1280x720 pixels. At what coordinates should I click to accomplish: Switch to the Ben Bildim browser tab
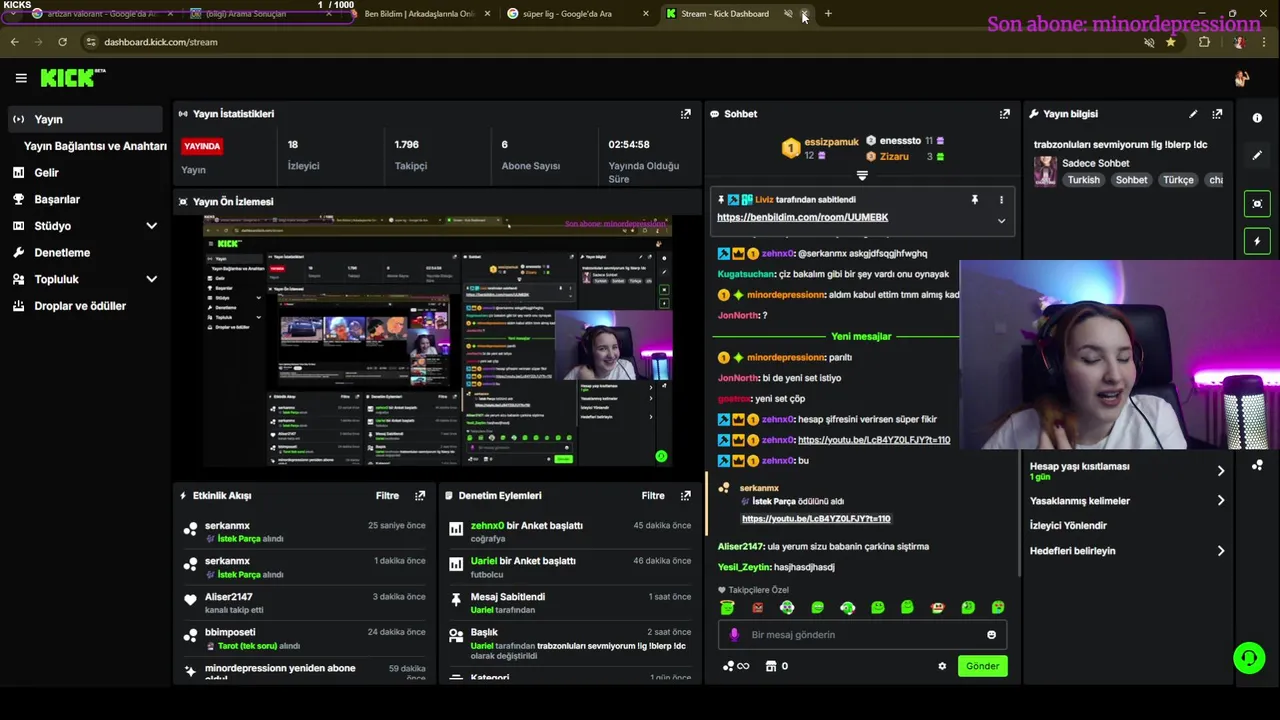pyautogui.click(x=420, y=14)
